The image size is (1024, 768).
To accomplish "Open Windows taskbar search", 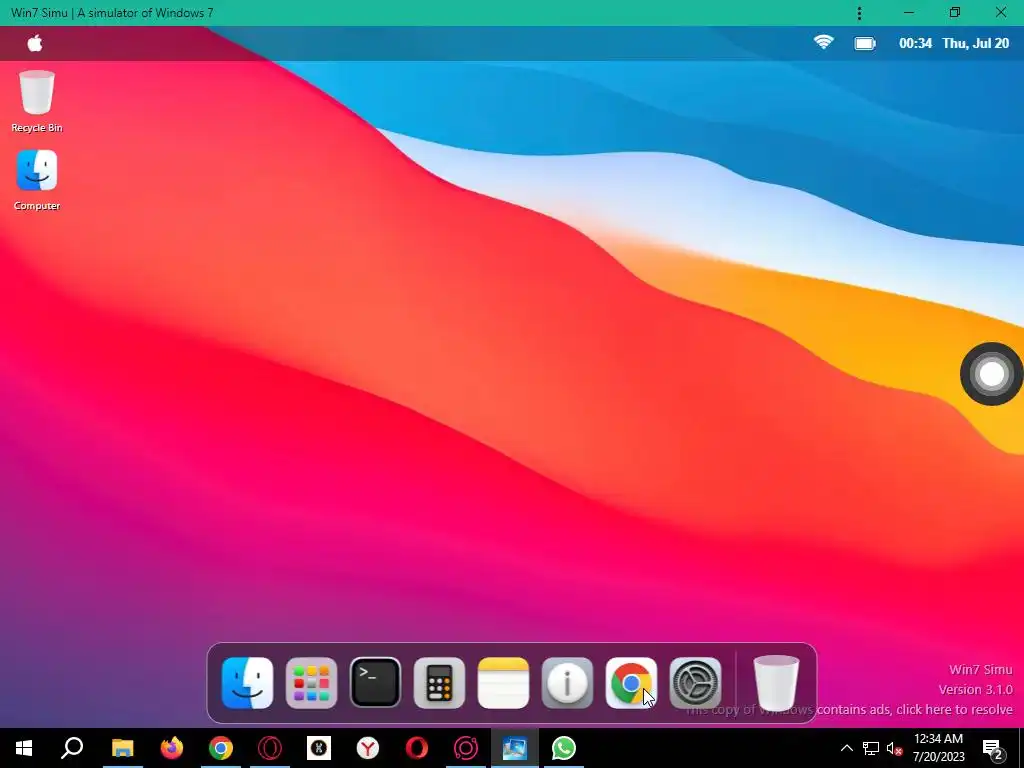I will tap(72, 748).
